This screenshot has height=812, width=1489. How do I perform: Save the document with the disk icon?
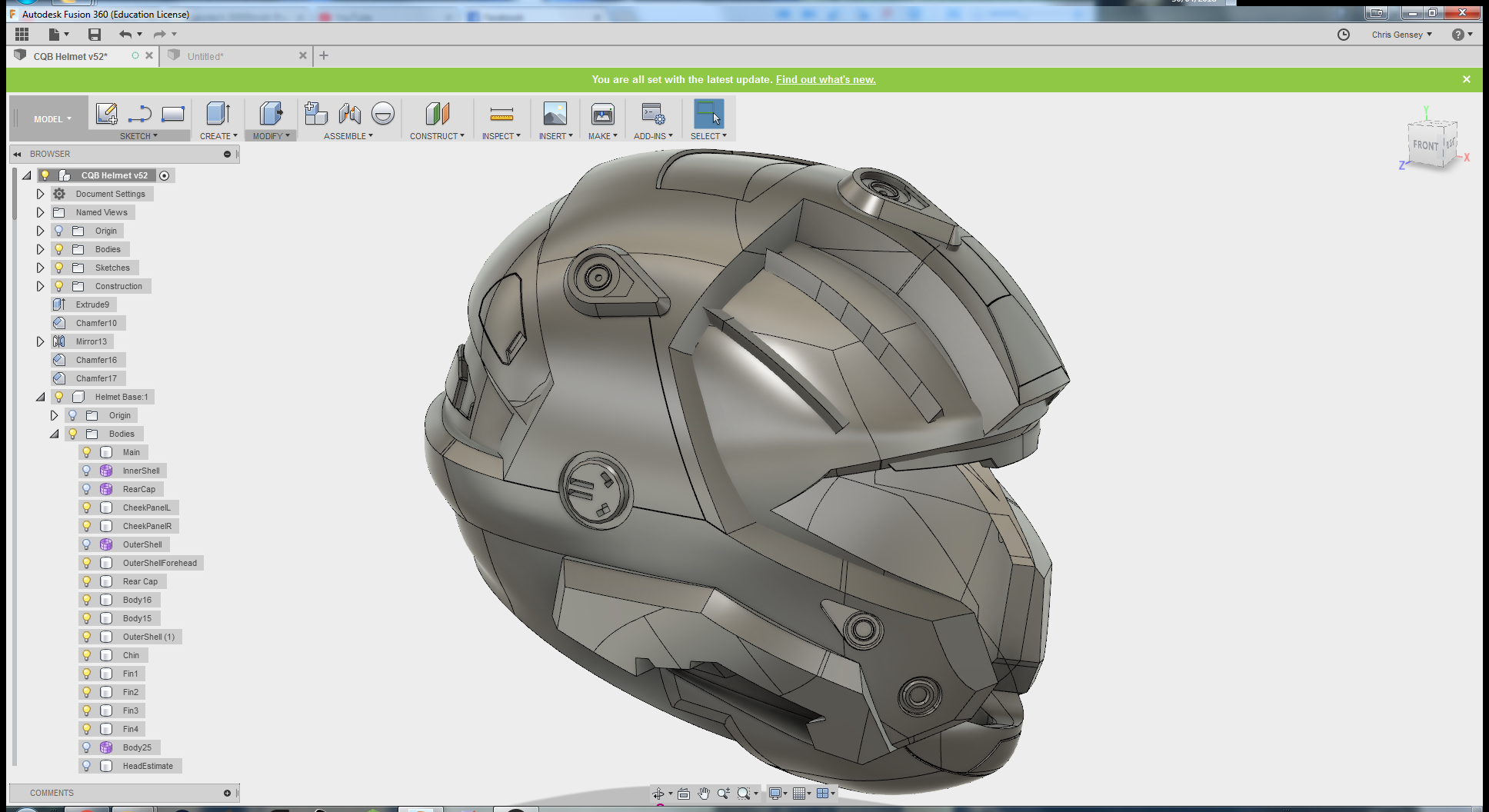pyautogui.click(x=95, y=34)
